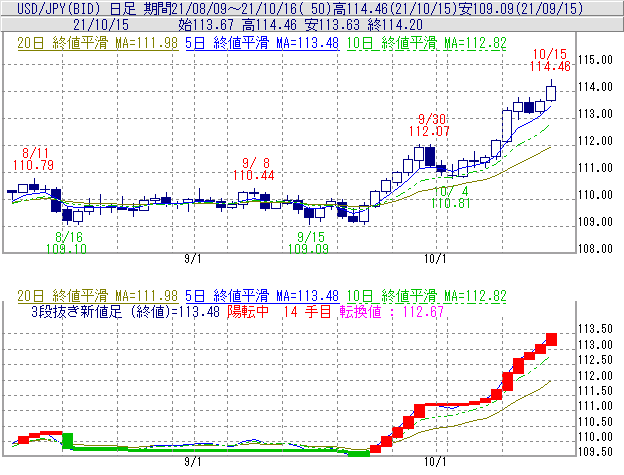Click the 9/1 date label under lower chart

point(193,462)
